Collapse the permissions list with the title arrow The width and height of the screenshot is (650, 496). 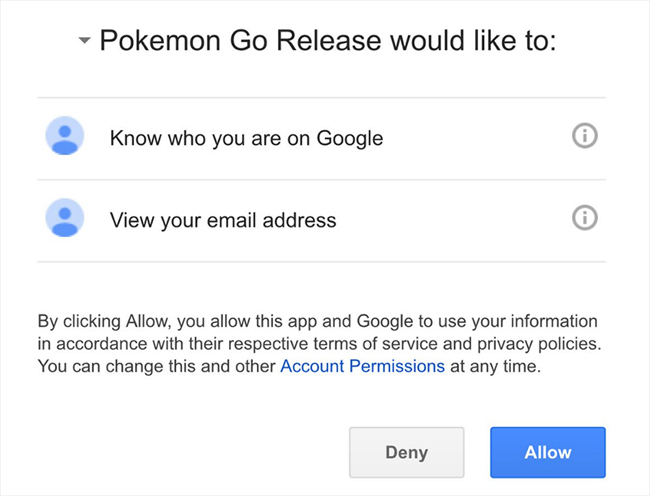[x=84, y=42]
